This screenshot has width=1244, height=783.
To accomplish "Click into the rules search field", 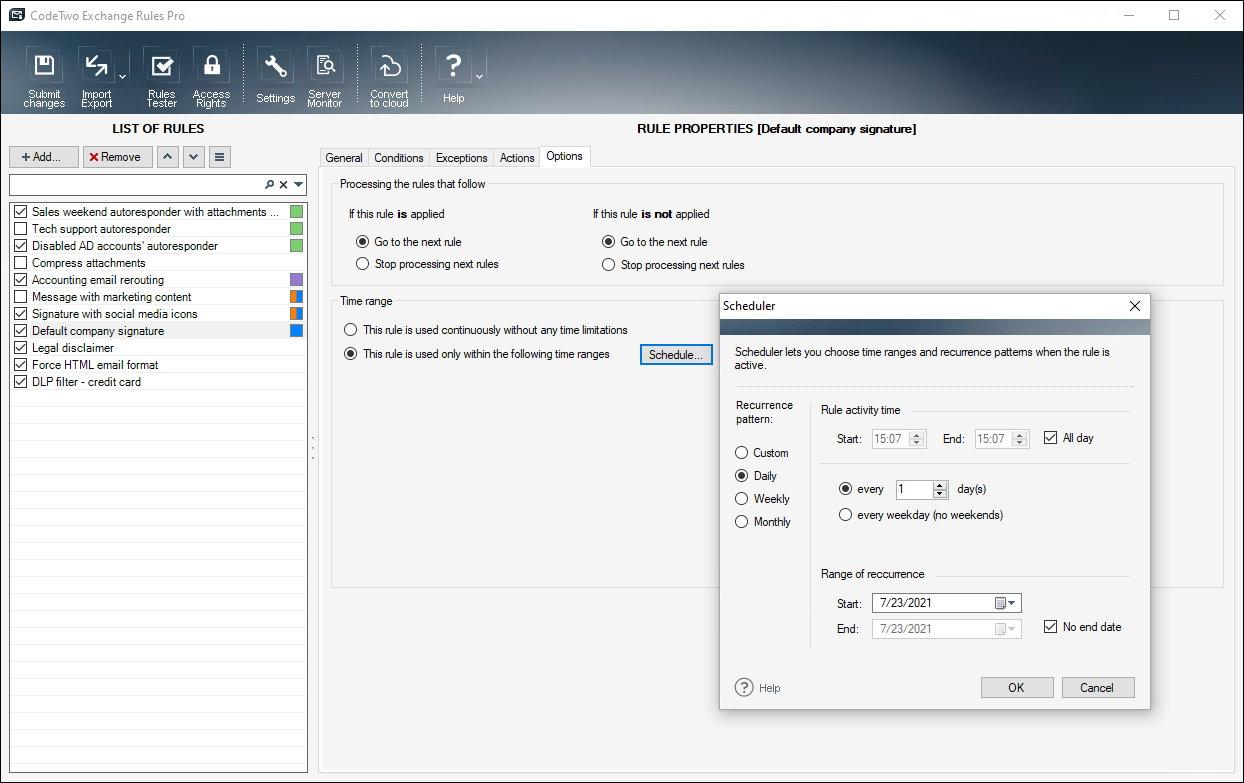I will (136, 185).
